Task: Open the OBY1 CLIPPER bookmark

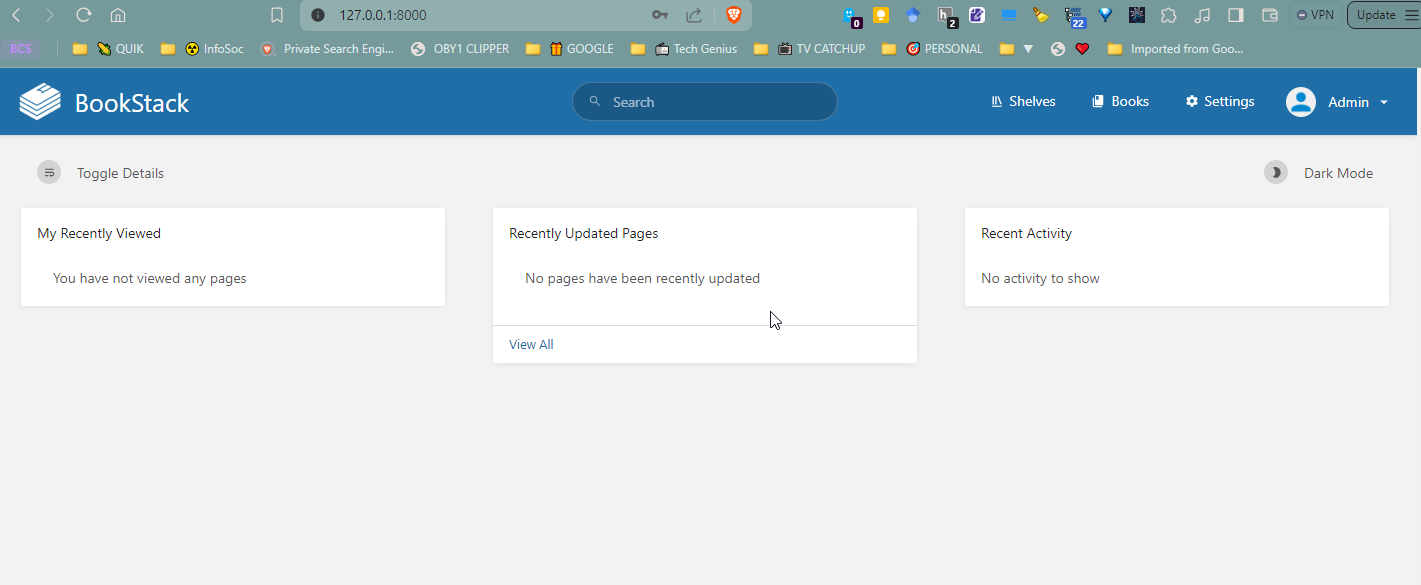Action: point(460,48)
